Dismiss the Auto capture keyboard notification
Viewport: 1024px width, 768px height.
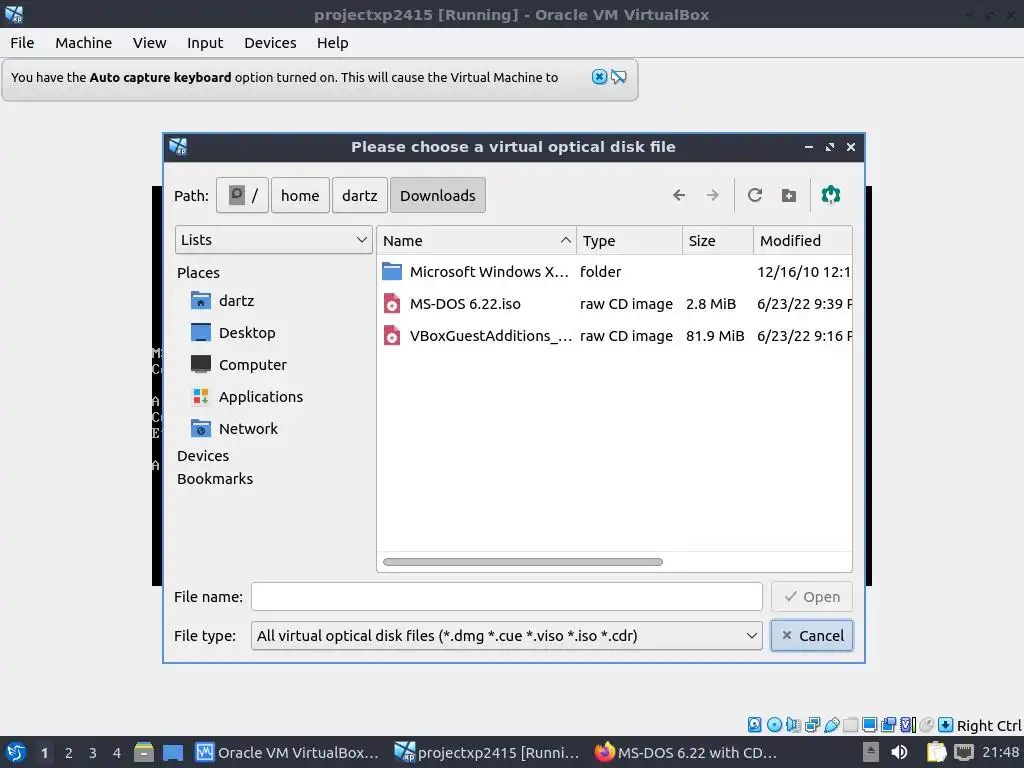[x=599, y=77]
